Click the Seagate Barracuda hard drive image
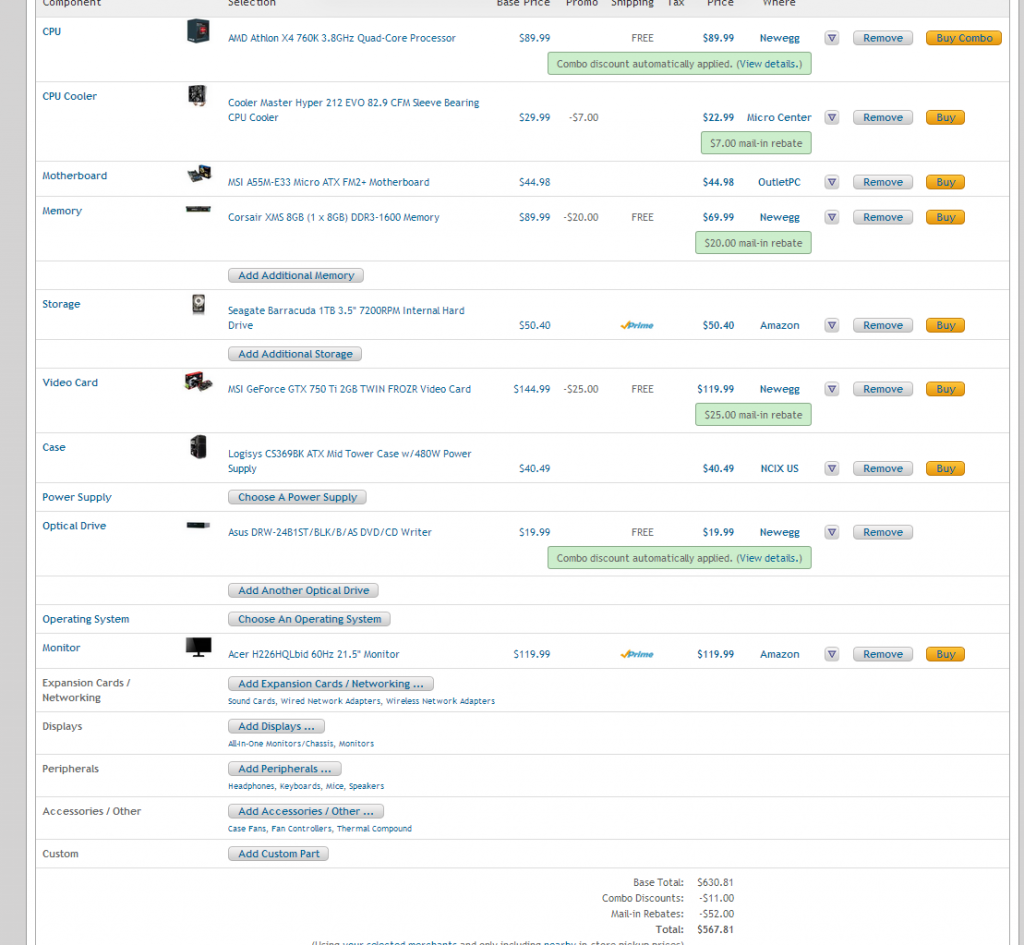The image size is (1024, 945). (198, 304)
